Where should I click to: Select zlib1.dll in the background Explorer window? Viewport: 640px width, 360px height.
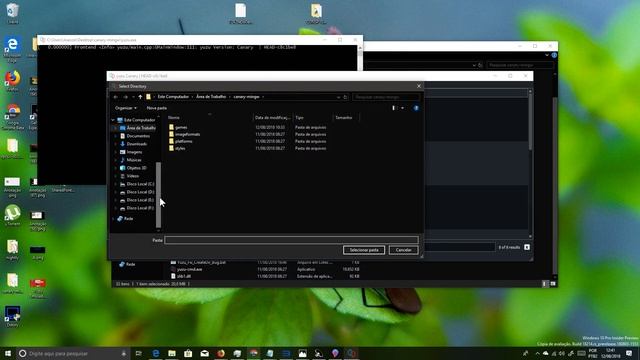coord(184,276)
